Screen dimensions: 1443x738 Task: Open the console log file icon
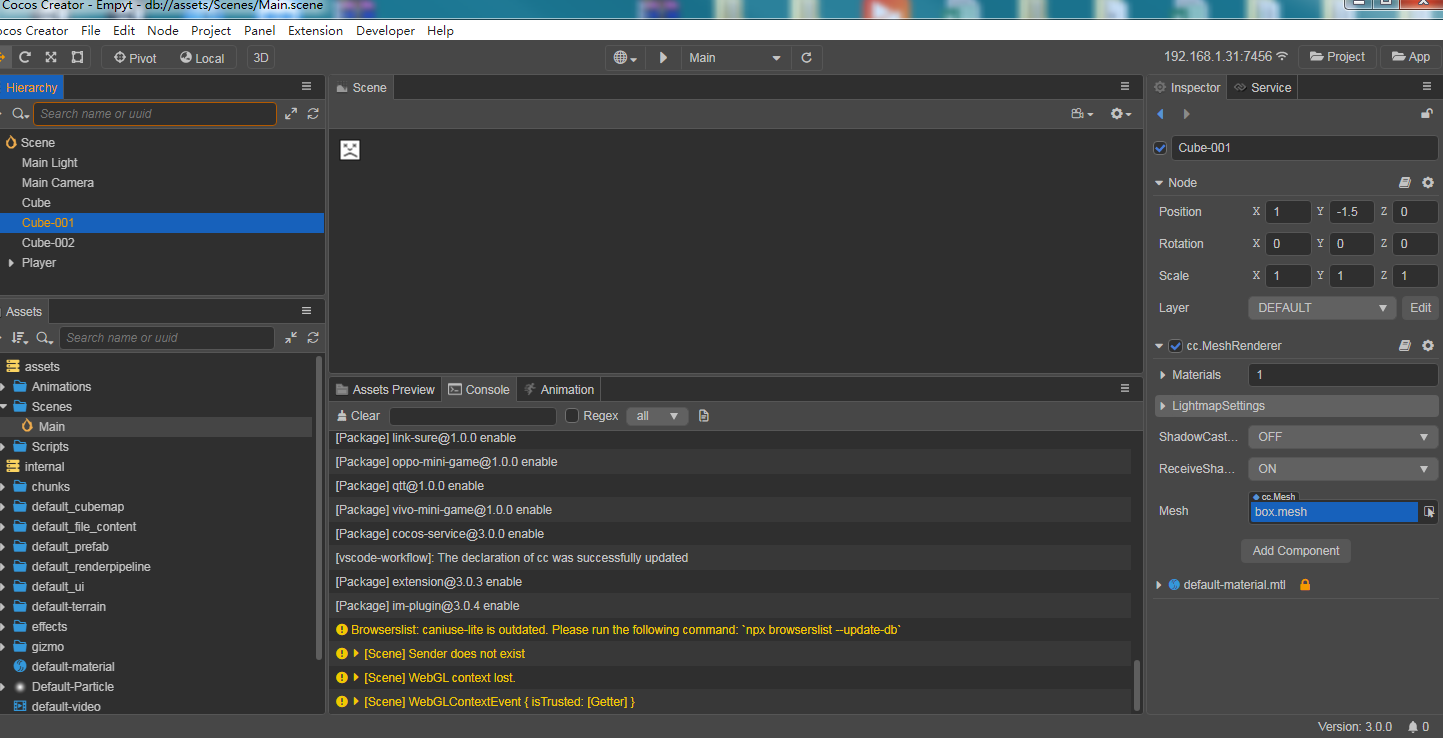point(704,416)
